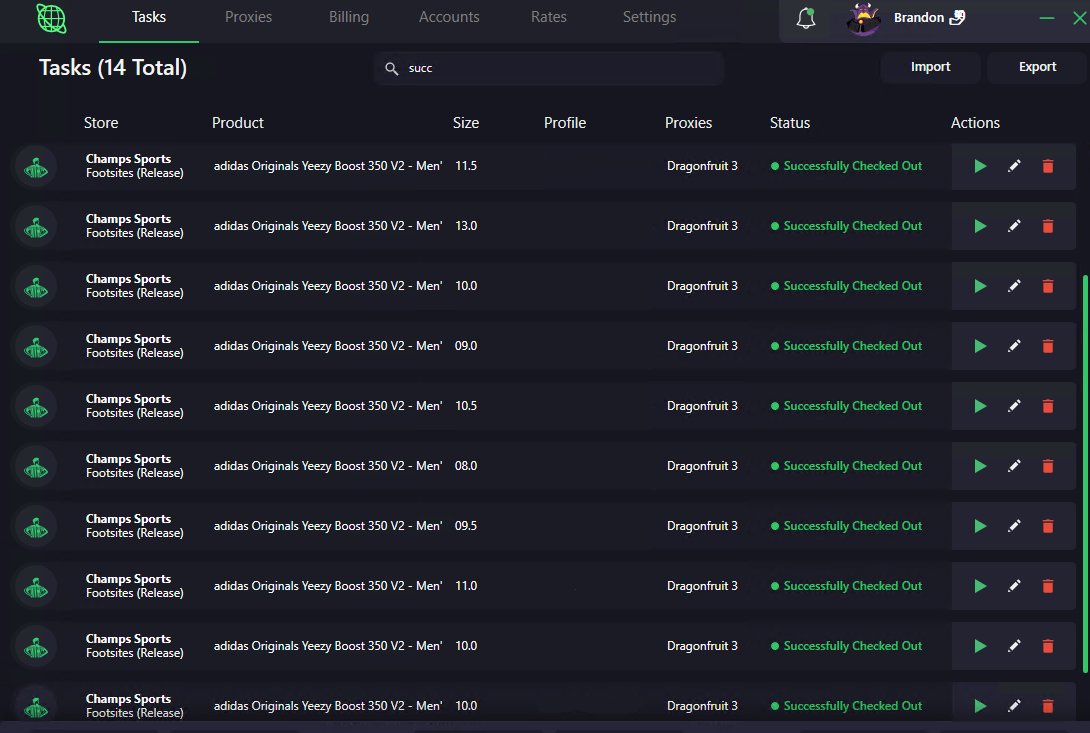Delete the size 10.5 task

(x=1048, y=406)
